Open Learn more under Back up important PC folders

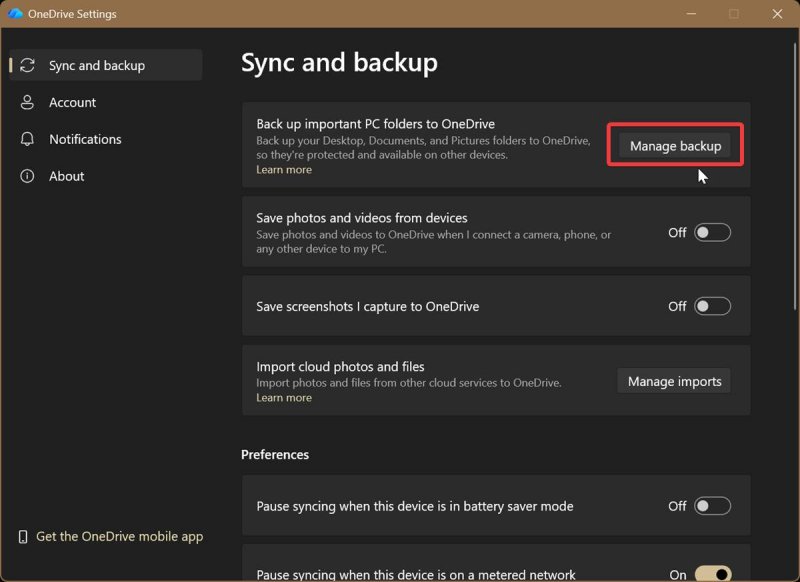pyautogui.click(x=284, y=170)
